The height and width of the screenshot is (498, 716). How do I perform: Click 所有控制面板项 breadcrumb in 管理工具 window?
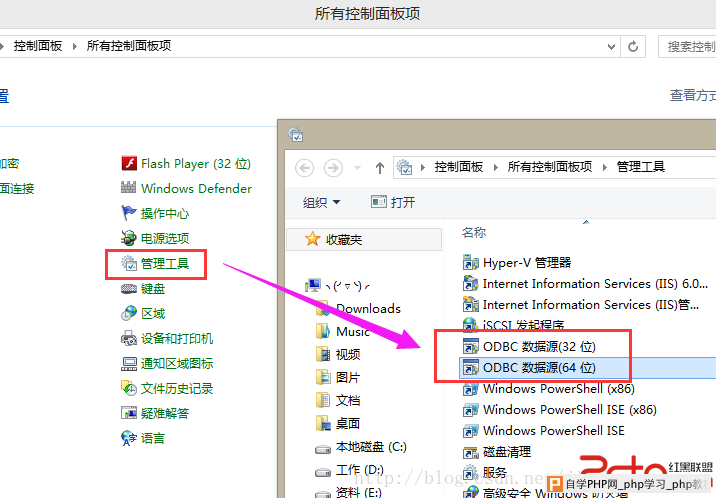(550, 167)
